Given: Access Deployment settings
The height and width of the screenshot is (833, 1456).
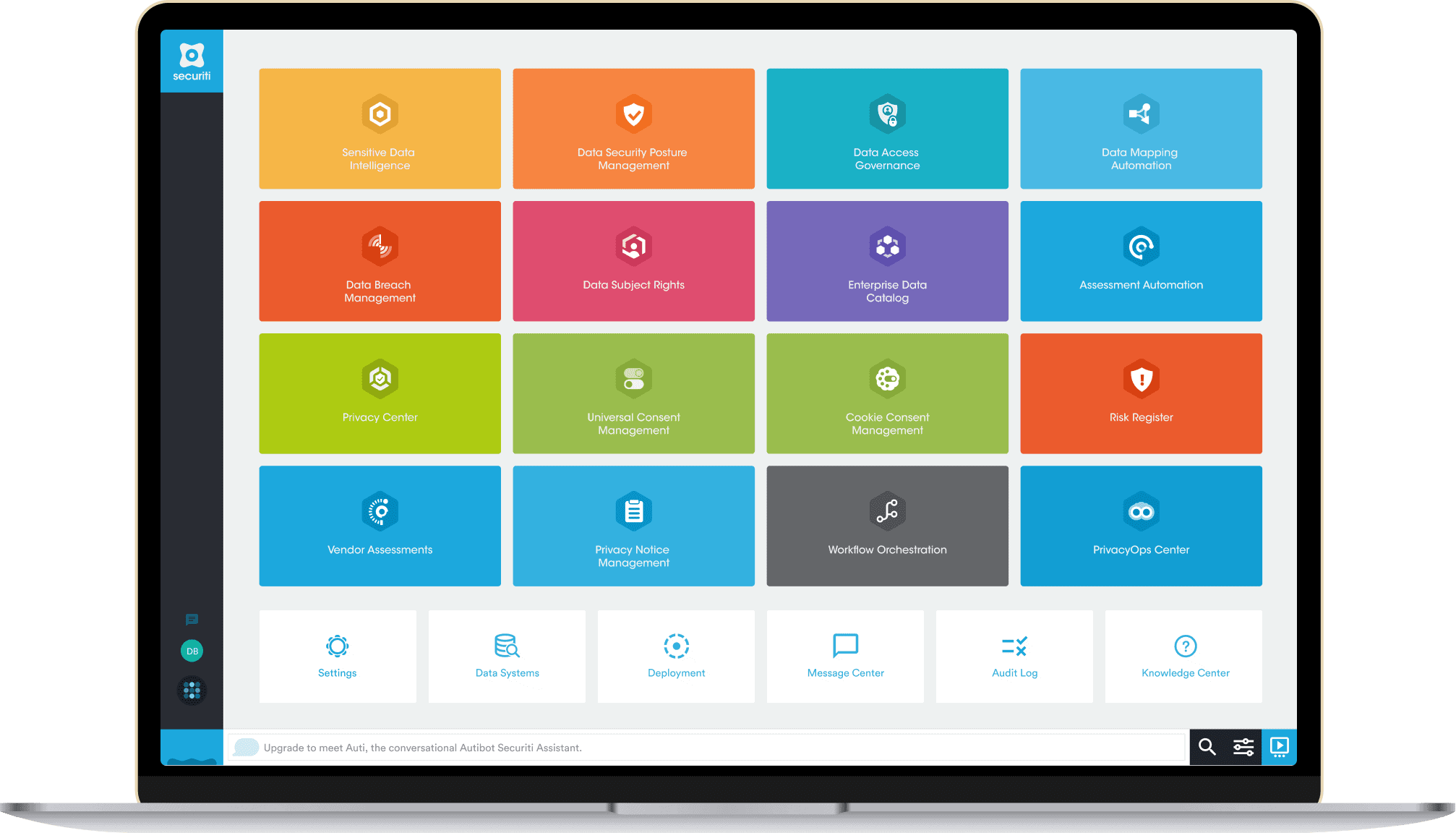Looking at the screenshot, I should click(676, 660).
